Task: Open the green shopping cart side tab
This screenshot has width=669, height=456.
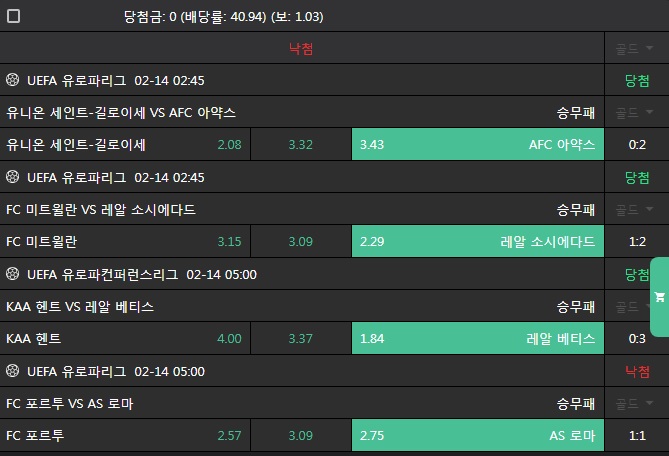Action: click(659, 297)
